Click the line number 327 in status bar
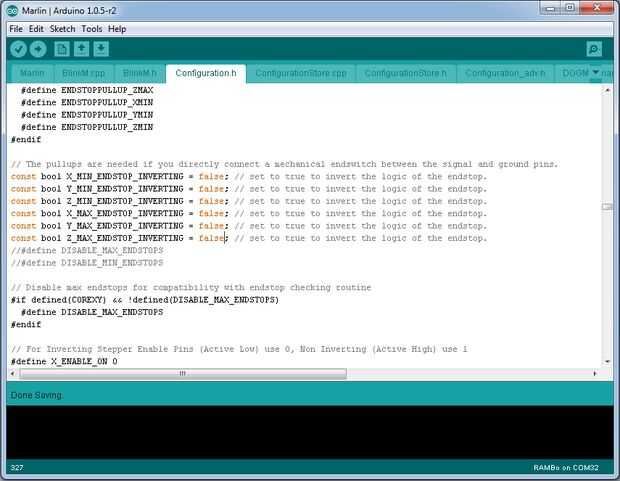Image resolution: width=620 pixels, height=481 pixels. pyautogui.click(x=17, y=468)
